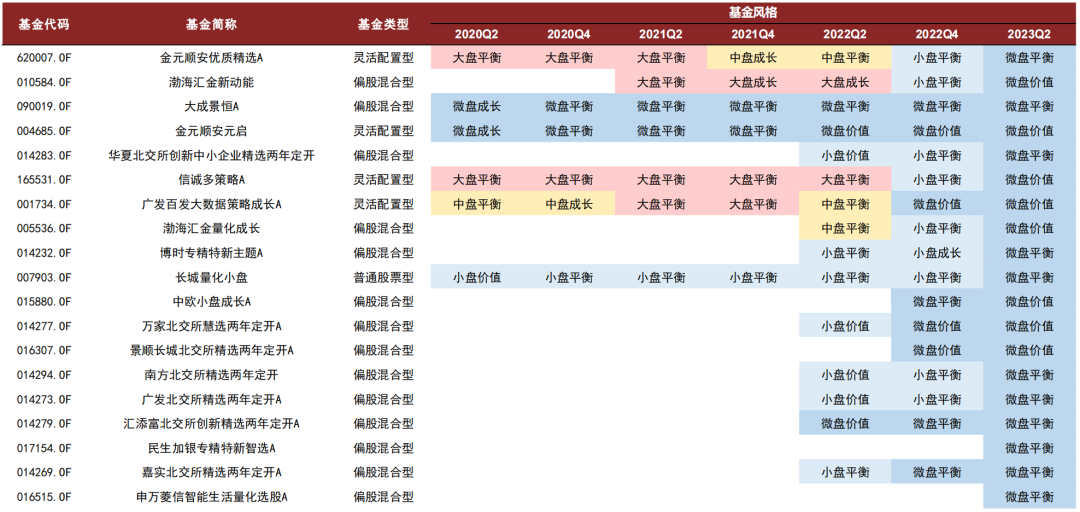Select the 2020Q2 column header
The width and height of the screenshot is (1080, 512).
[x=477, y=34]
